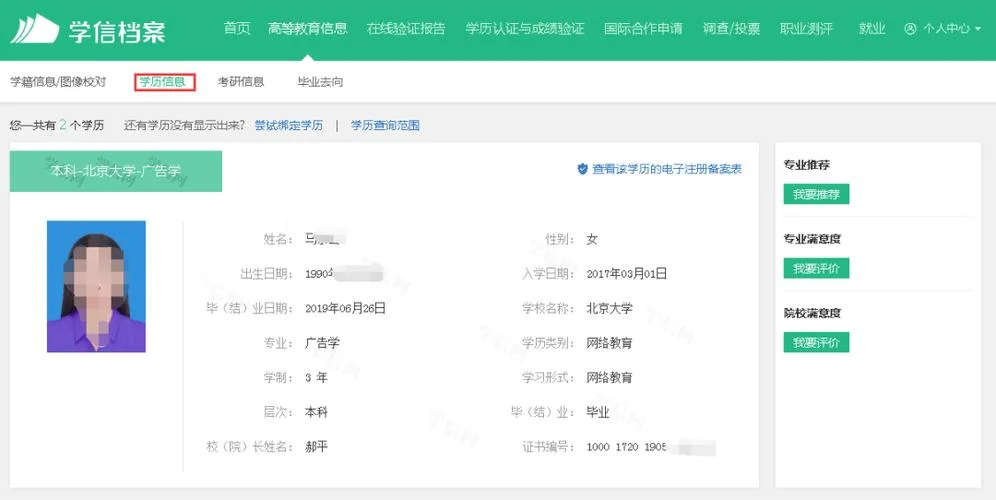Screen dimensions: 996x500
Task: Click the 学信档案 title text
Action: tap(117, 30)
